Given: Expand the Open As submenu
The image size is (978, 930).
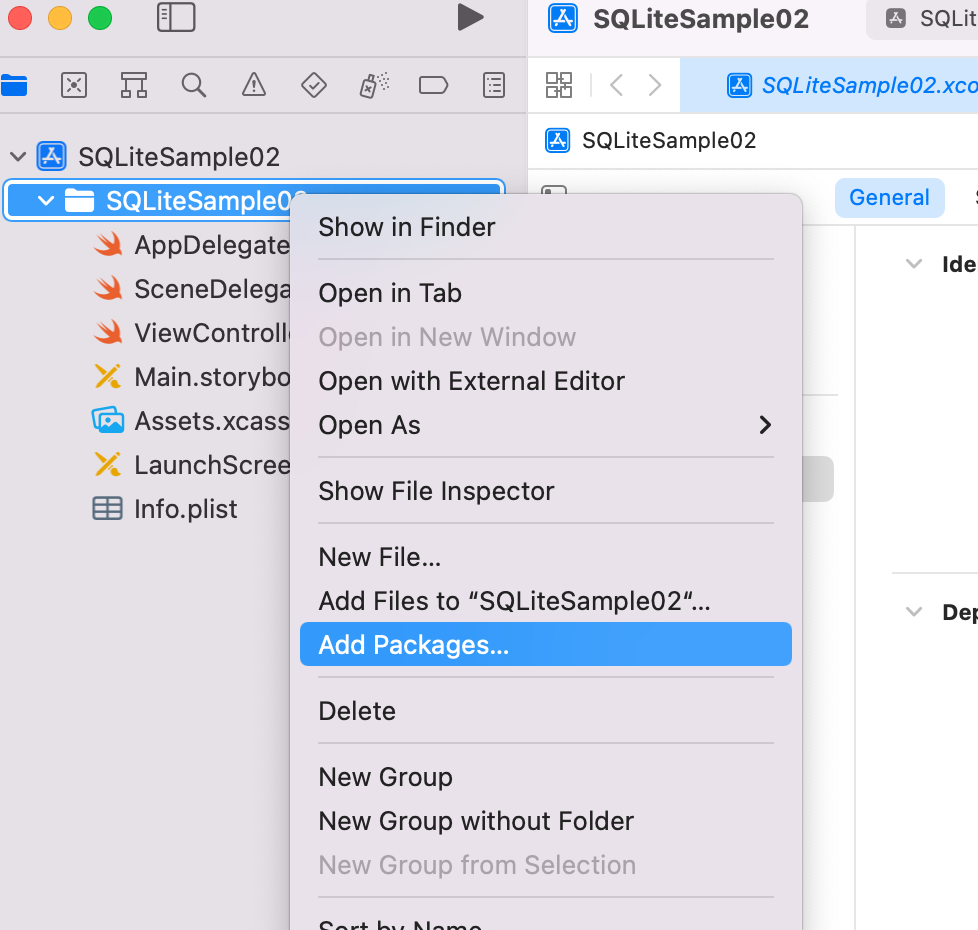Looking at the screenshot, I should point(765,425).
